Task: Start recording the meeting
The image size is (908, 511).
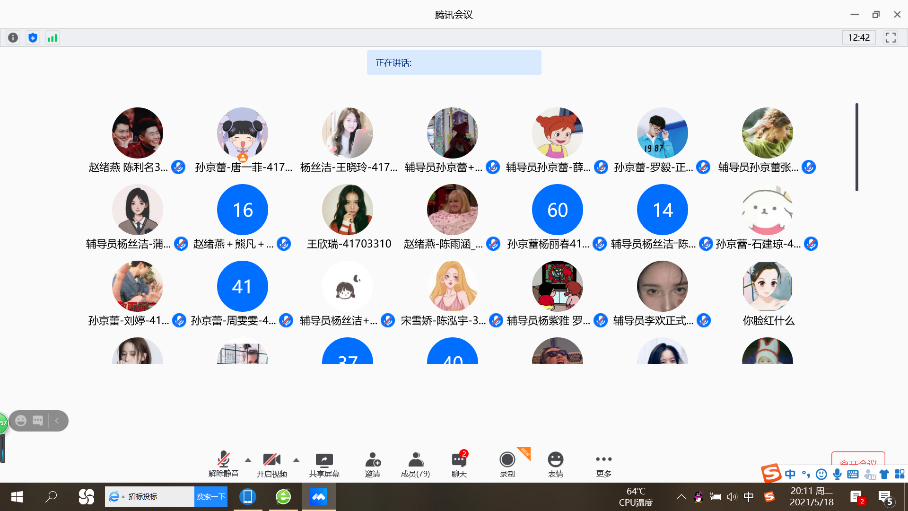Action: coord(508,463)
